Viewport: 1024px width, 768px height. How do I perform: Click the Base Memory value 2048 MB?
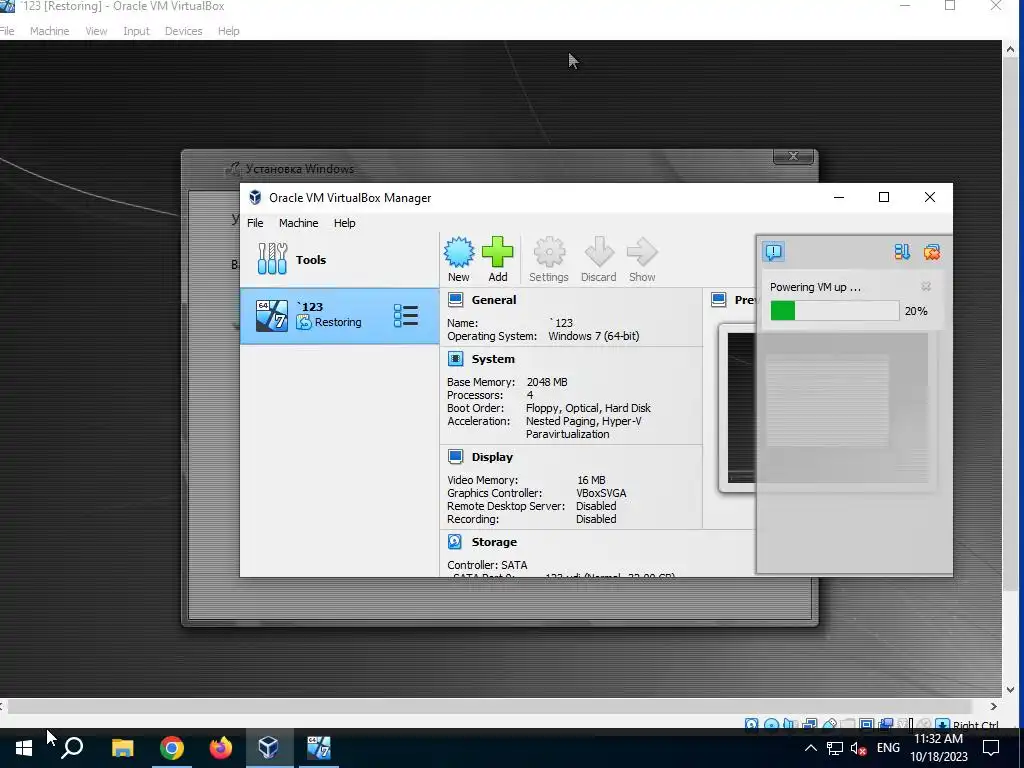pos(547,382)
